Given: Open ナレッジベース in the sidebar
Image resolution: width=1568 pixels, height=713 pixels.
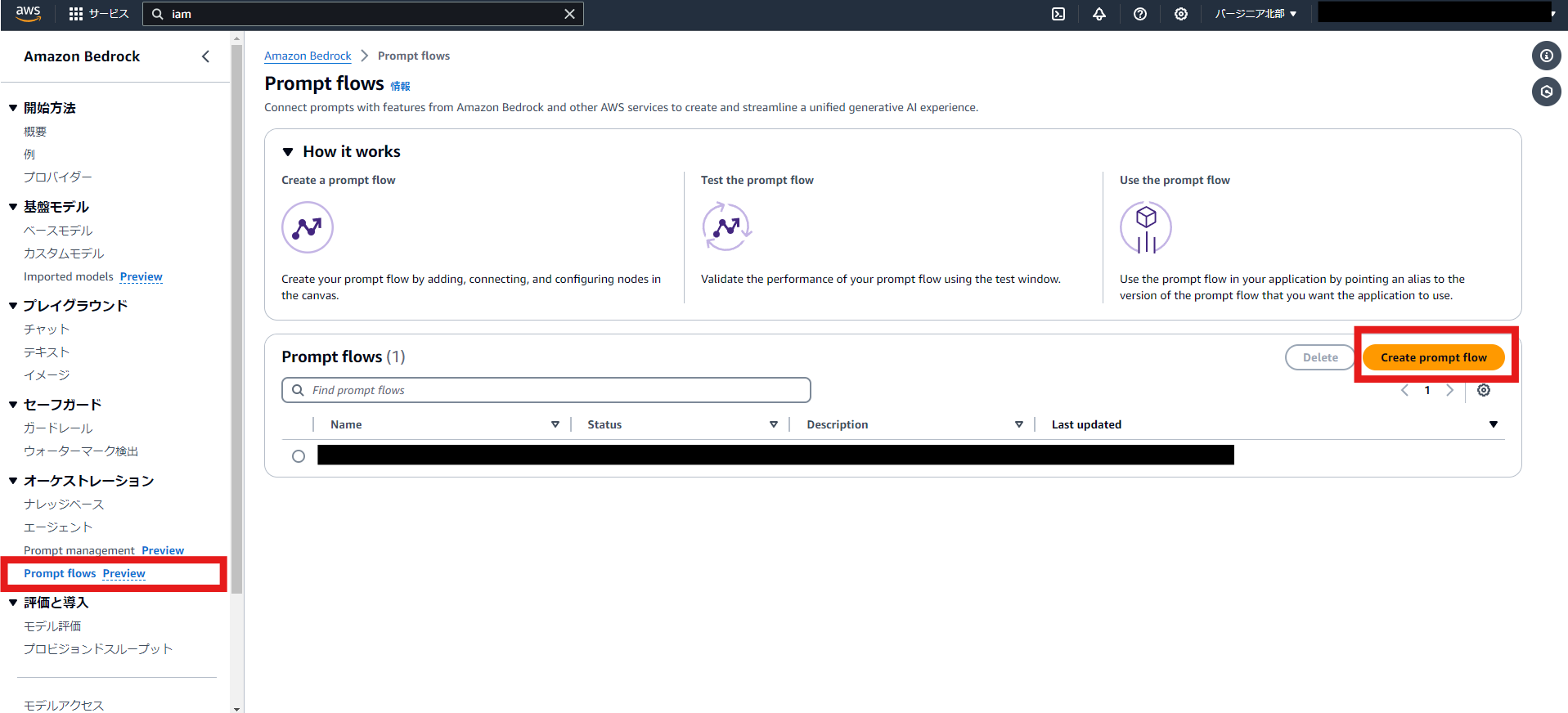Looking at the screenshot, I should 64,504.
